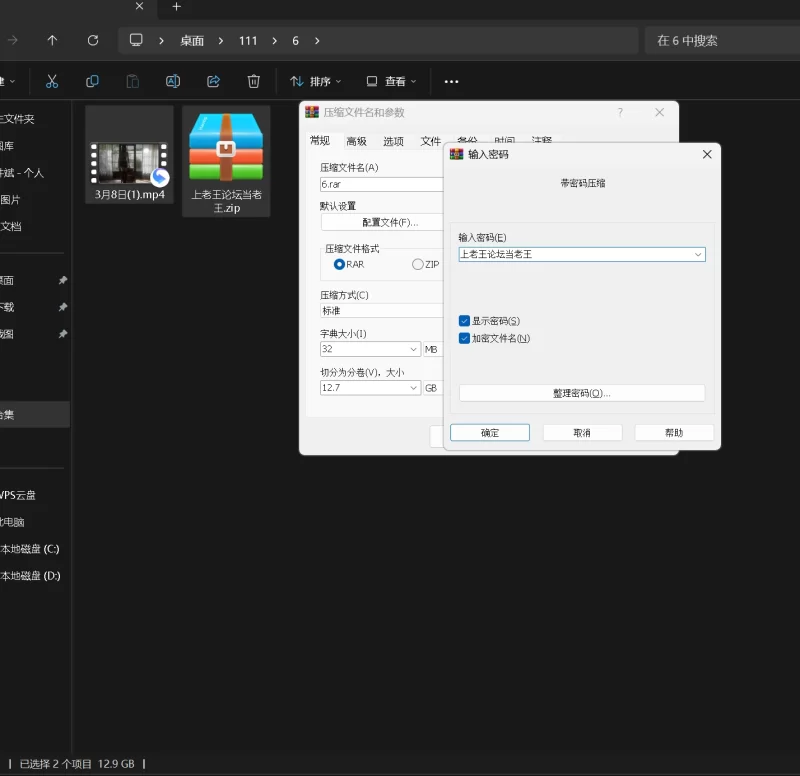This screenshot has height=776, width=800.
Task: Refresh the current folder view
Action: tap(93, 40)
